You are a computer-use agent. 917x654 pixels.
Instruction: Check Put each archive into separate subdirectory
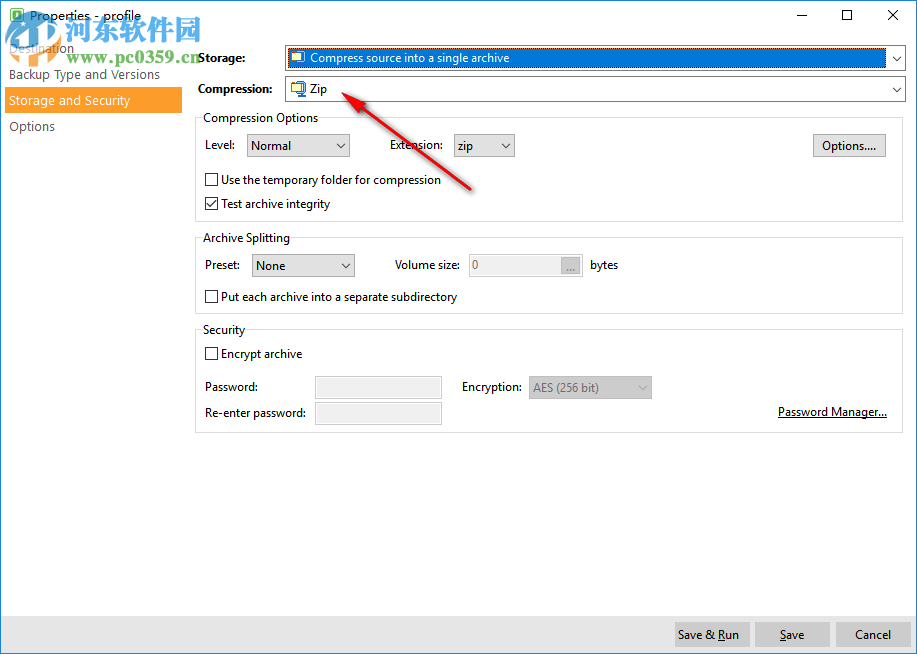[211, 297]
